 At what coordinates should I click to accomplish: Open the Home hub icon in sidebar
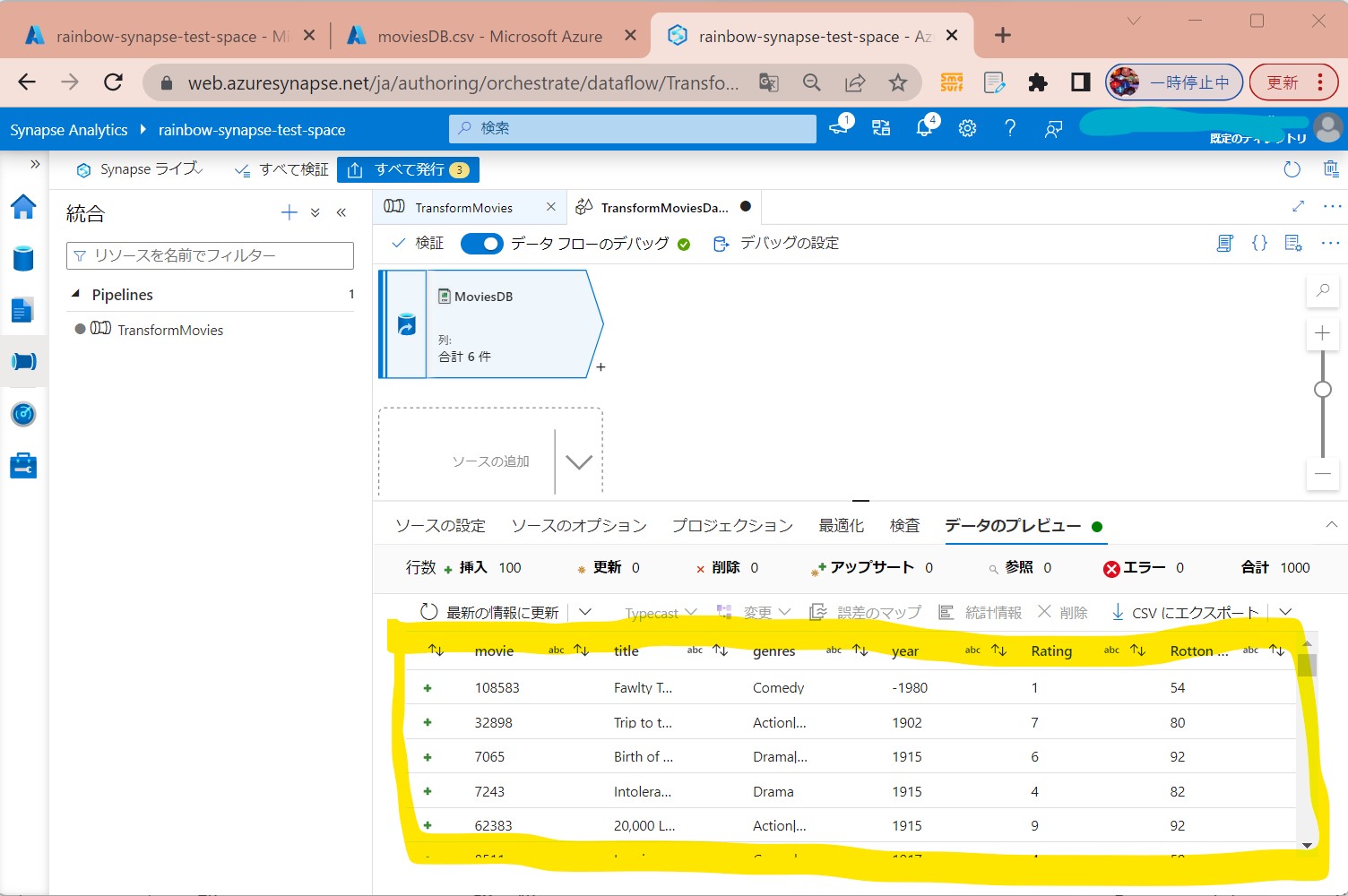23,207
